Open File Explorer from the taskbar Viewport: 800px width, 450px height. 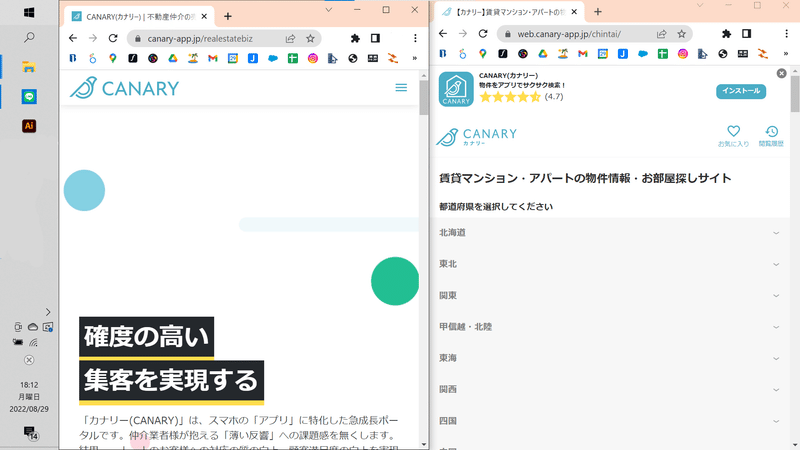(29, 67)
